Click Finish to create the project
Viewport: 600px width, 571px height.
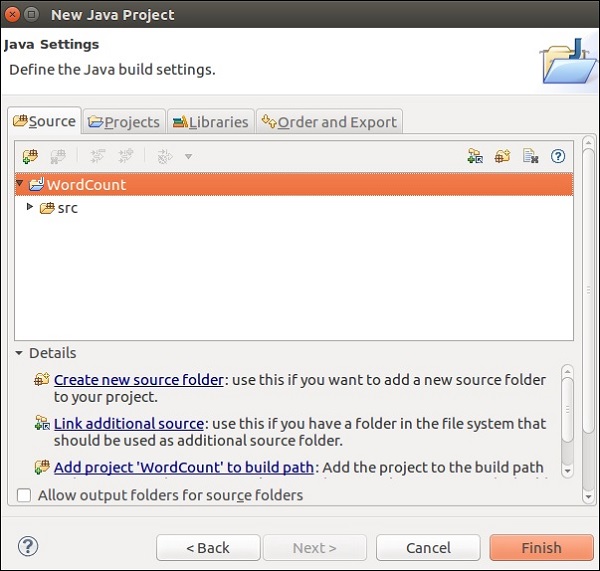541,548
